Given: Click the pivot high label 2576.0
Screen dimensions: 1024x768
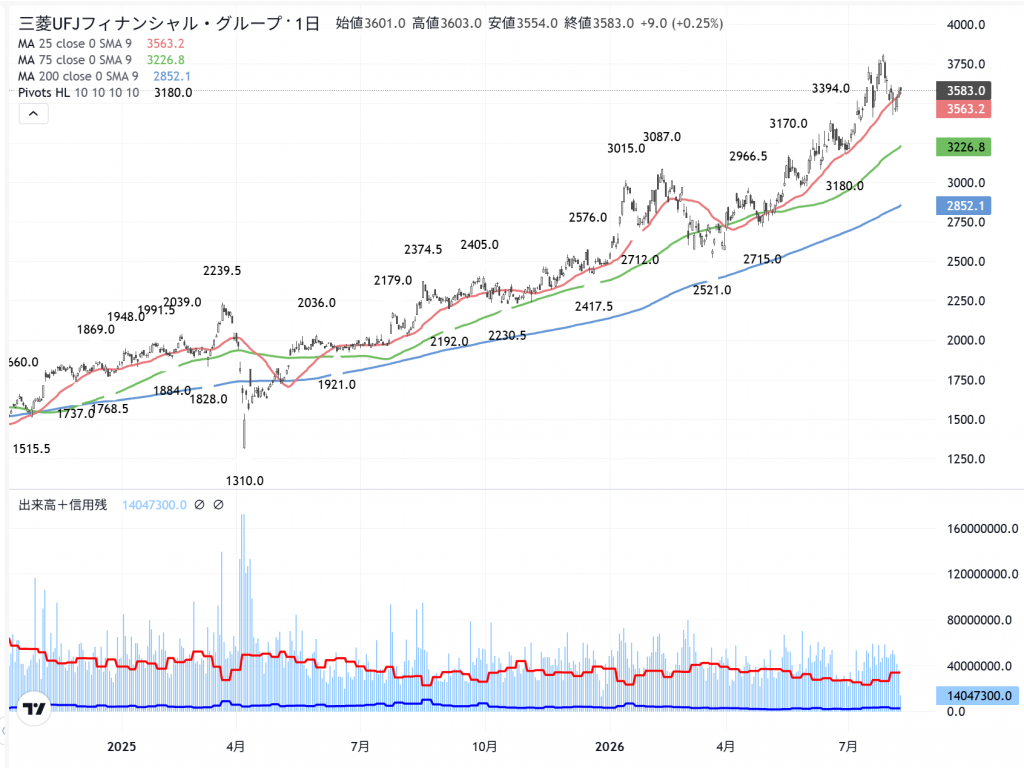Looking at the screenshot, I should tap(588, 217).
